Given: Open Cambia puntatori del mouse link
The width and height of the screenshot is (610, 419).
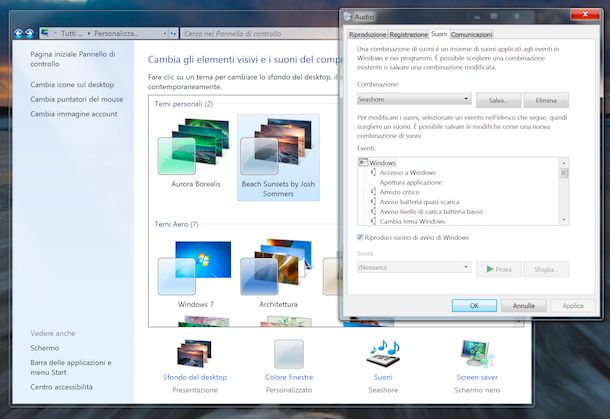Looking at the screenshot, I should (77, 99).
